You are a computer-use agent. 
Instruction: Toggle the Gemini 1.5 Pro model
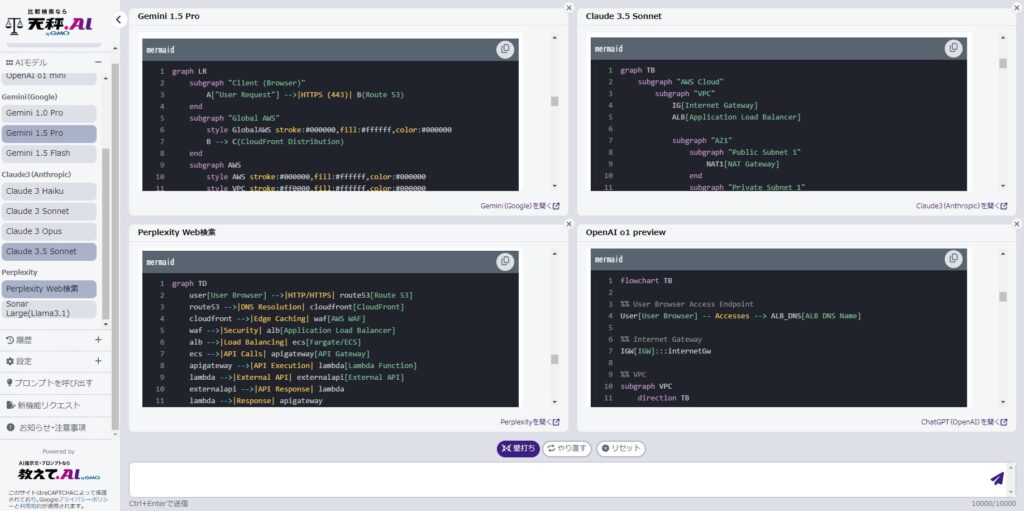pyautogui.click(x=49, y=133)
